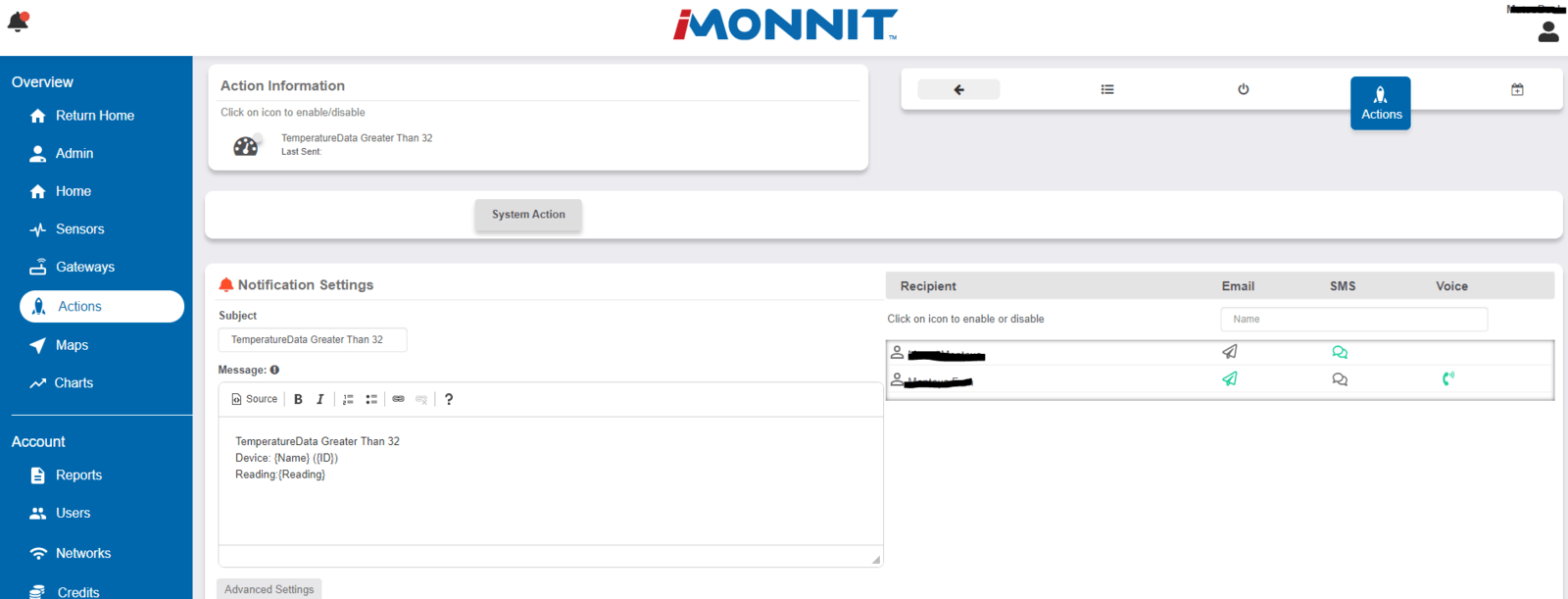The image size is (1568, 599).
Task: Click the back arrow button
Action: click(958, 89)
